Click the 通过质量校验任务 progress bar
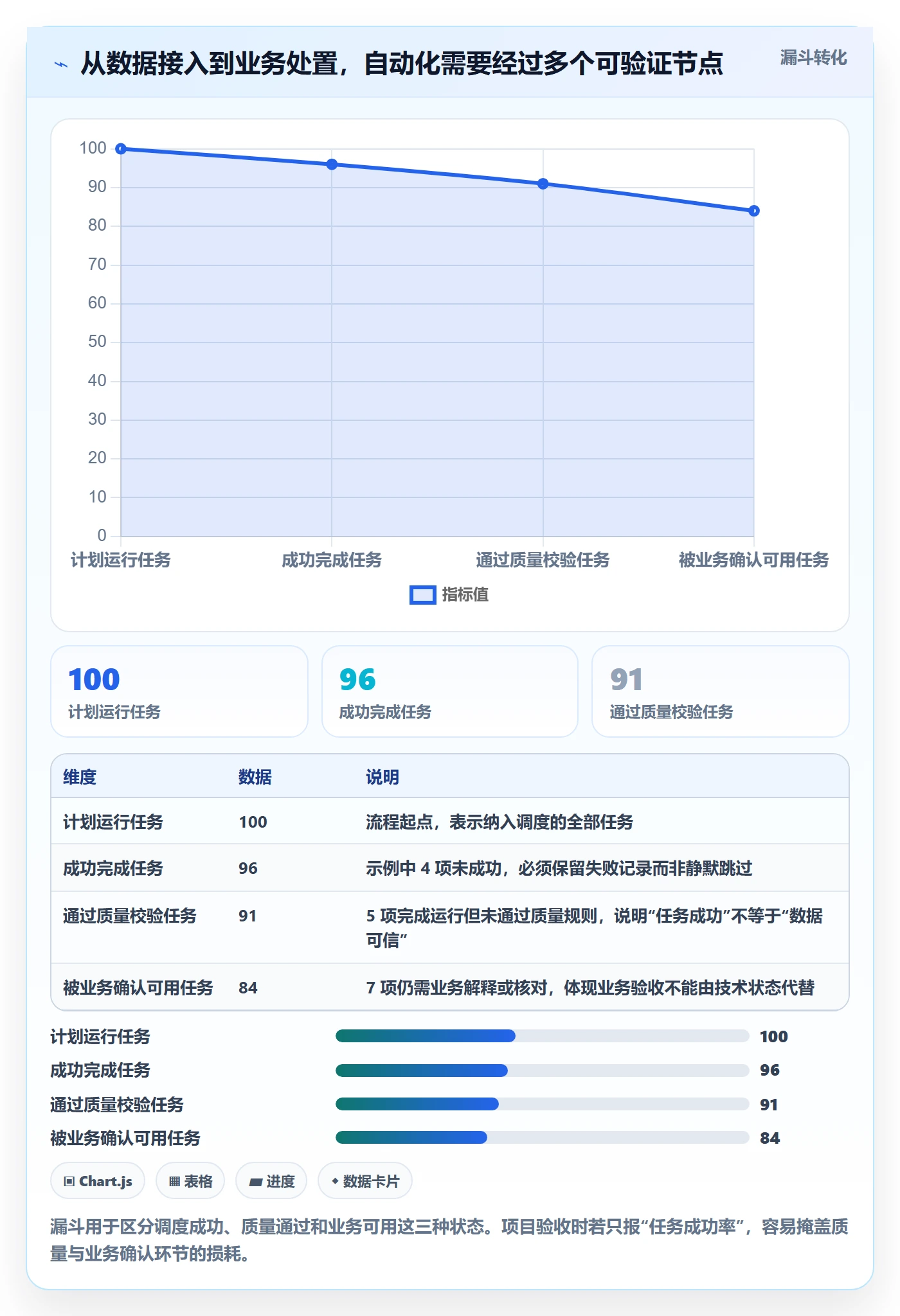 pos(543,1104)
